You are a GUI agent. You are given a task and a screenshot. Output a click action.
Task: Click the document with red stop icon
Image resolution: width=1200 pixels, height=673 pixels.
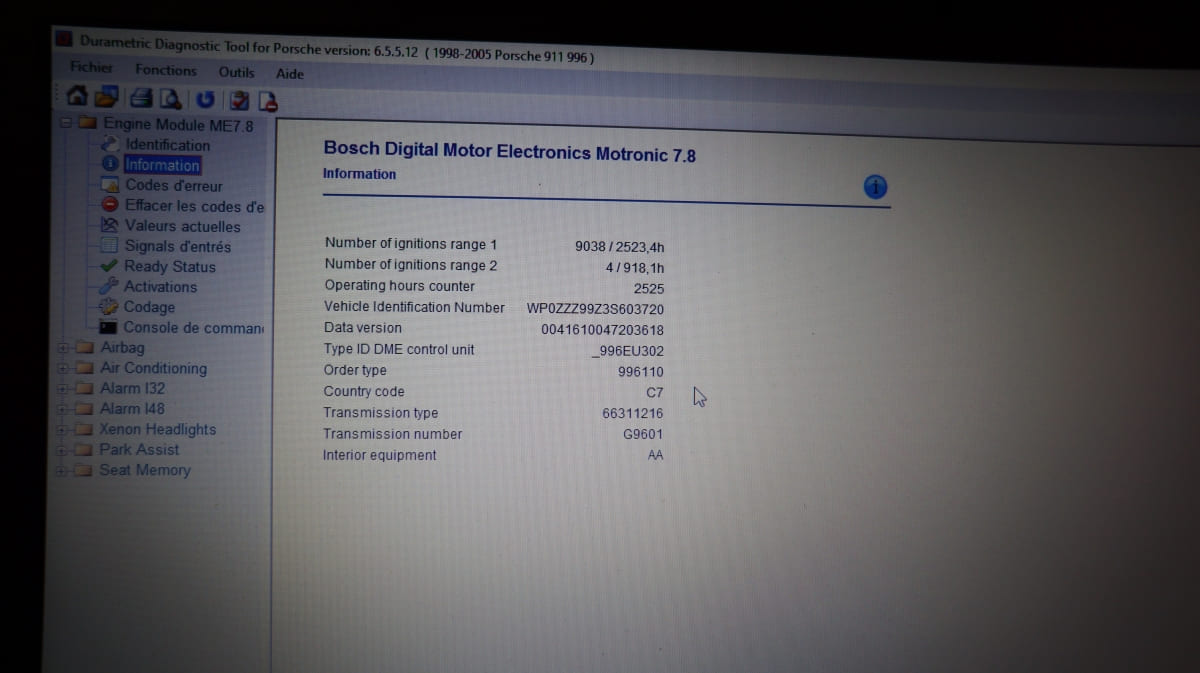(267, 100)
